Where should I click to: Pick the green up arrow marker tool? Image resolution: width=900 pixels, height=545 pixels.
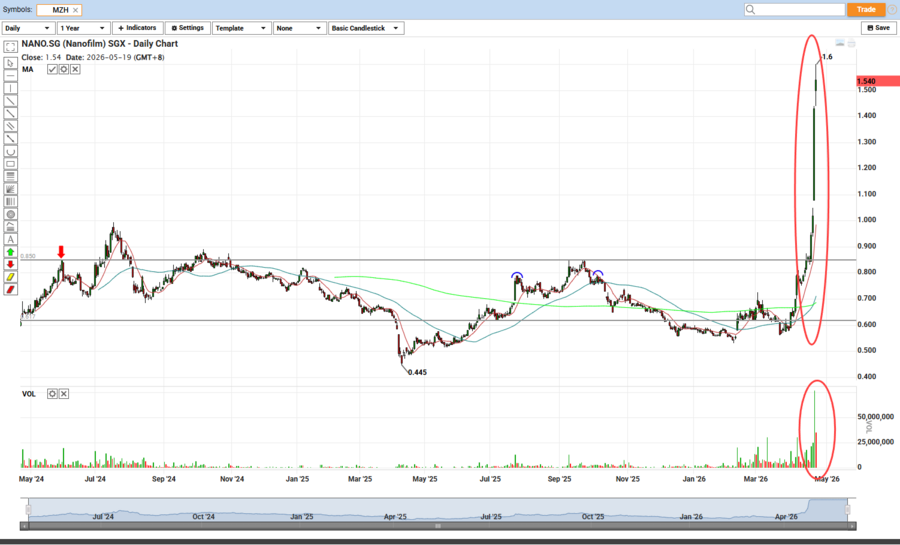[11, 252]
